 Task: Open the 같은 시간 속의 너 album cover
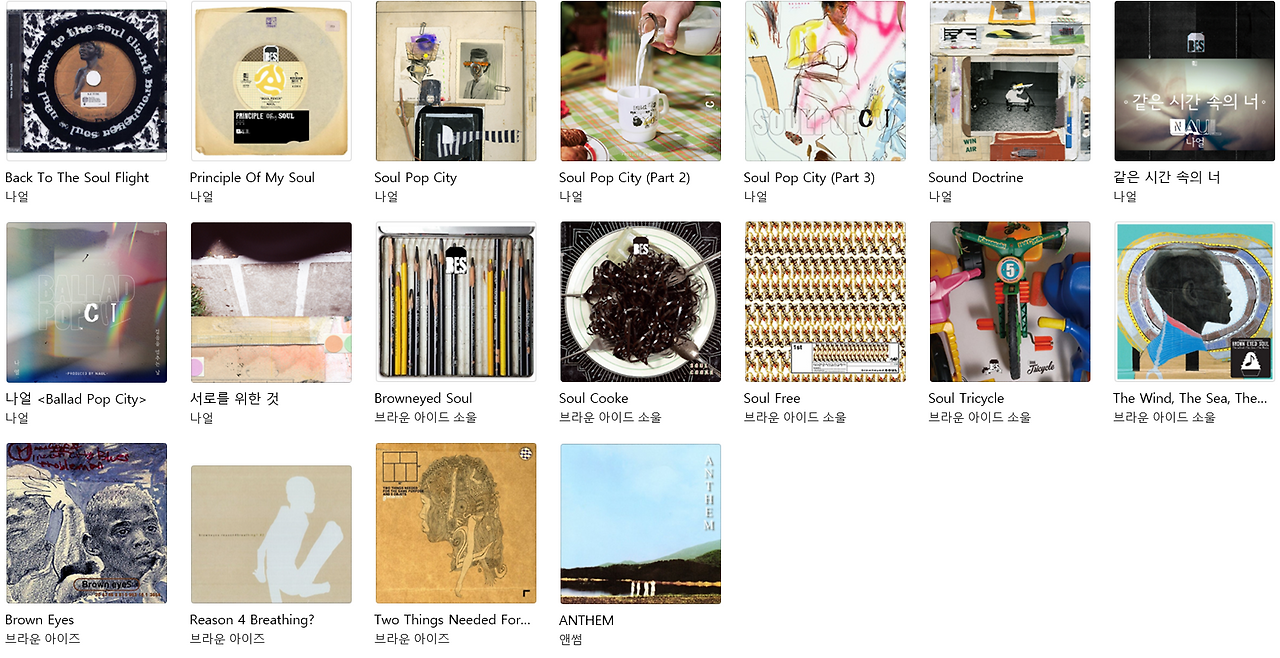pos(1195,81)
